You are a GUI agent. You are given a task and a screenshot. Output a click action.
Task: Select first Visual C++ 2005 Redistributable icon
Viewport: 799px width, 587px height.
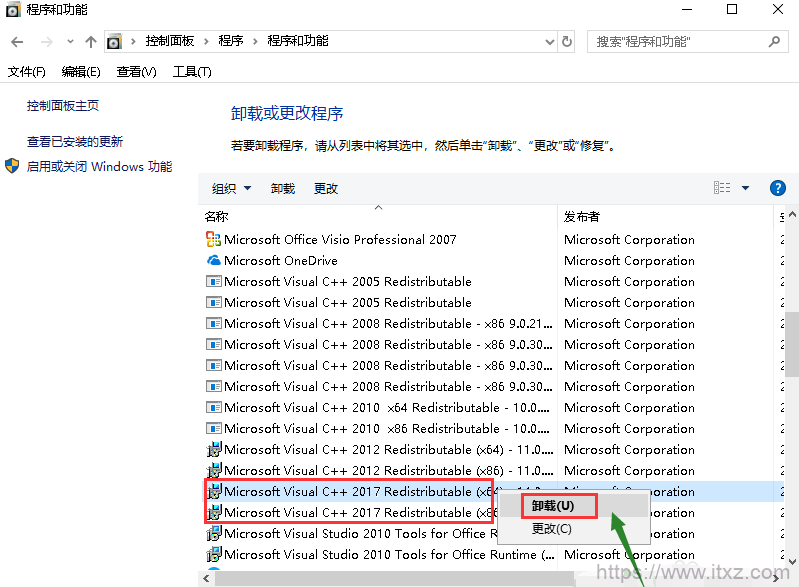(x=214, y=281)
